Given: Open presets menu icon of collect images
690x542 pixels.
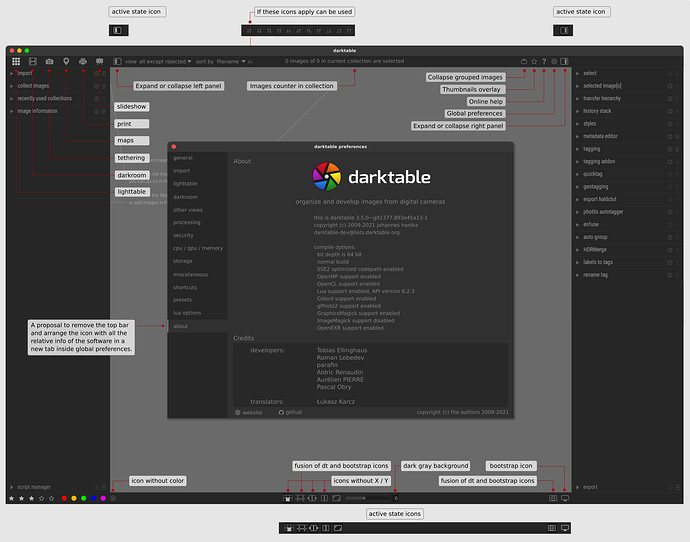Looking at the screenshot, I should [104, 86].
